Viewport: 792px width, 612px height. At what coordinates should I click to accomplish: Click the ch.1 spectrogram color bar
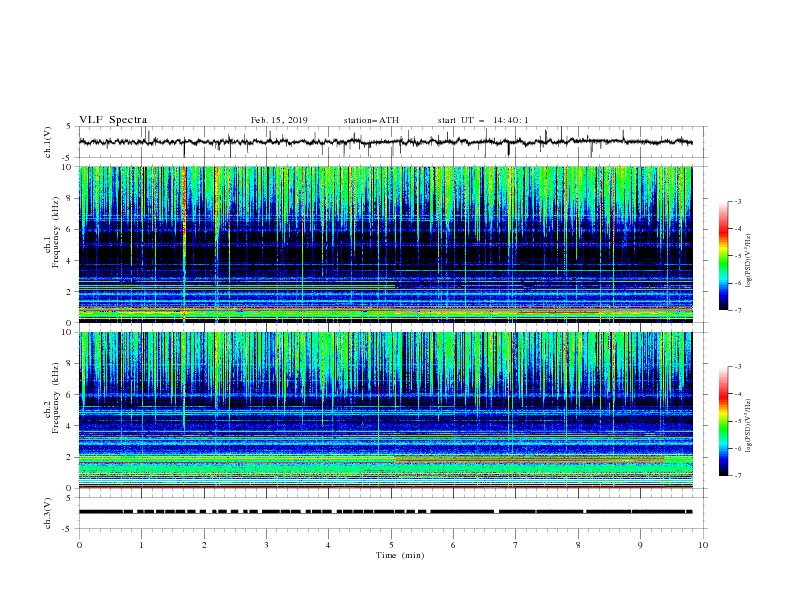point(724,256)
